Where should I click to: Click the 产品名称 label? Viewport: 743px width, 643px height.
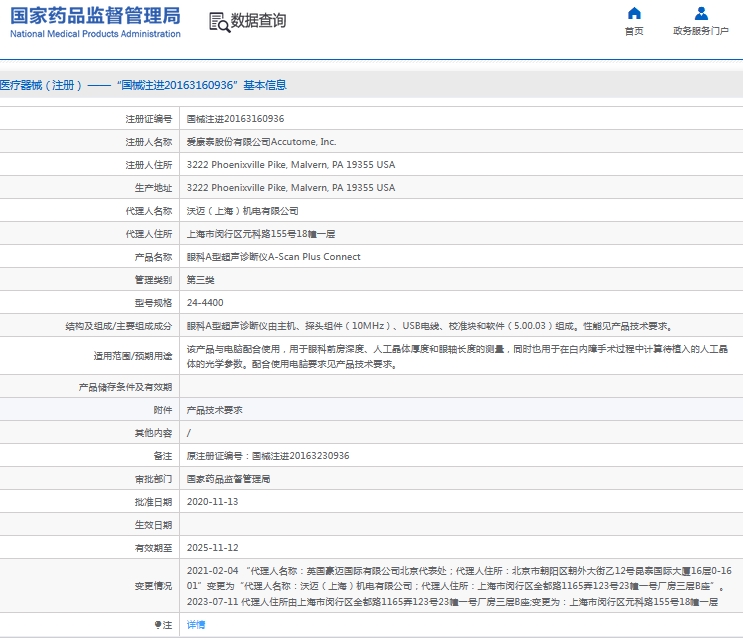coord(154,257)
